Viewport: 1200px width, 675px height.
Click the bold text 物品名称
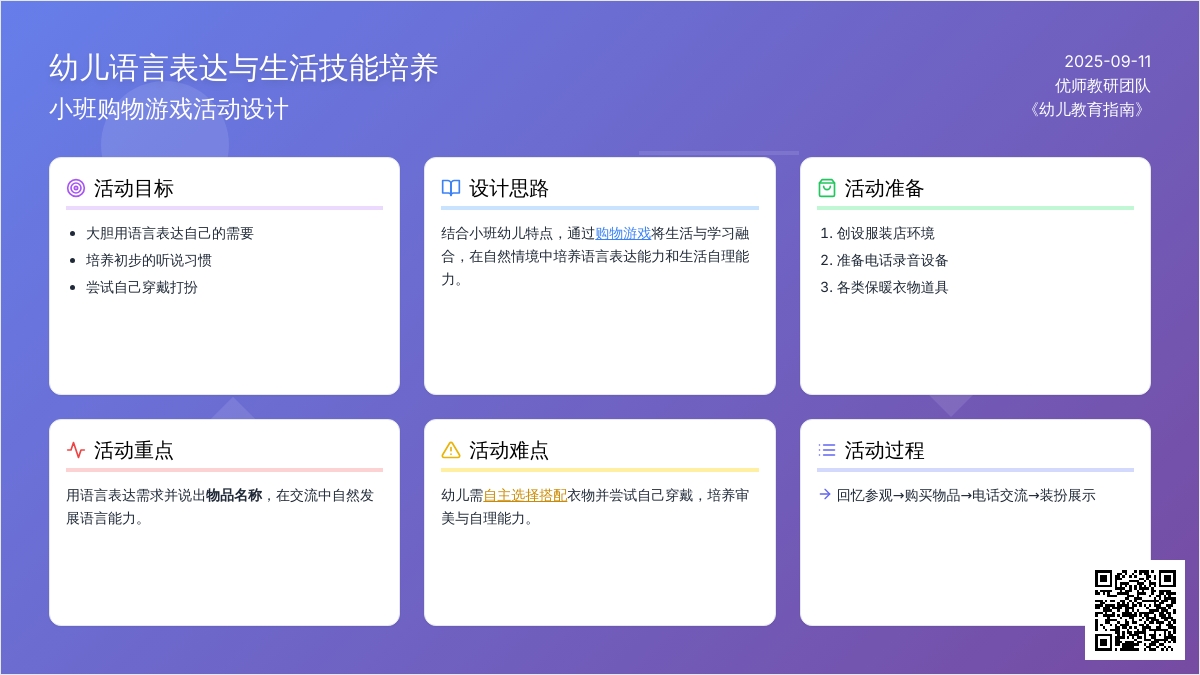(x=234, y=495)
